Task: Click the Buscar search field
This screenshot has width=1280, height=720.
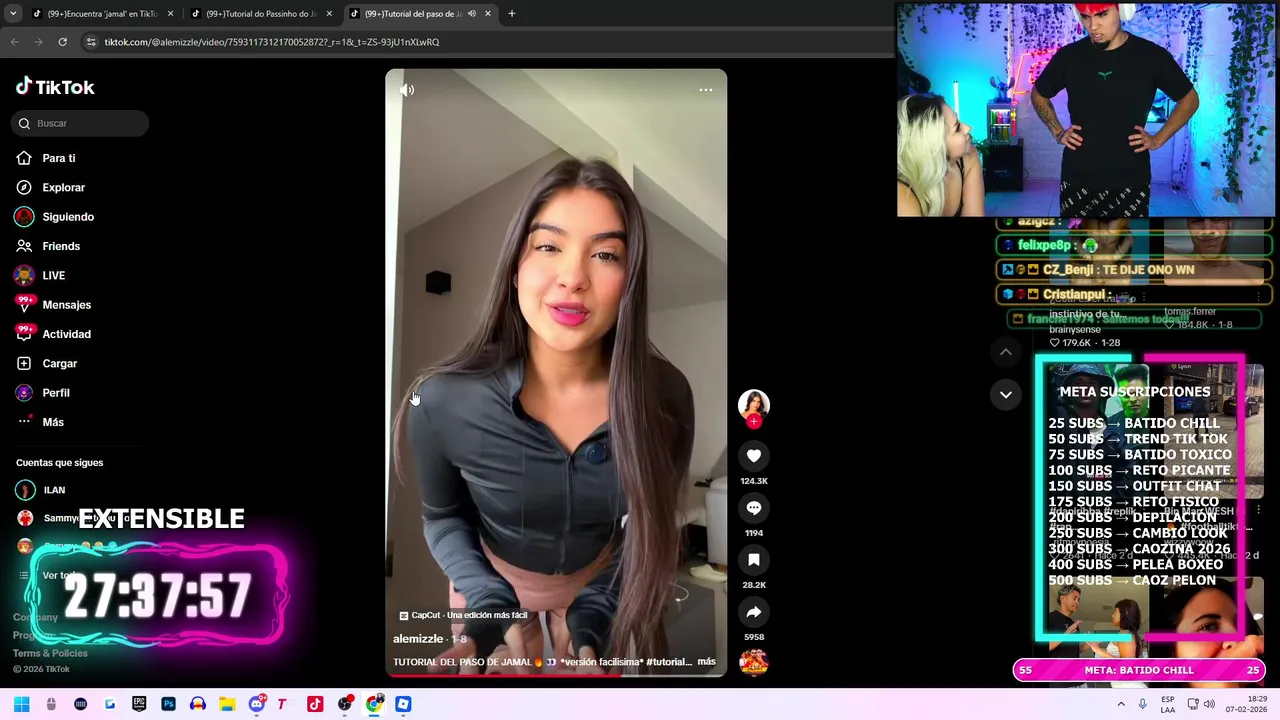Action: 80,123
